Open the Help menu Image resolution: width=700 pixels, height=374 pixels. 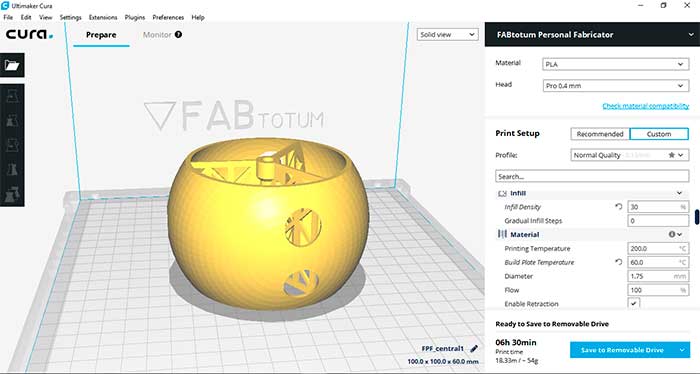coord(198,17)
